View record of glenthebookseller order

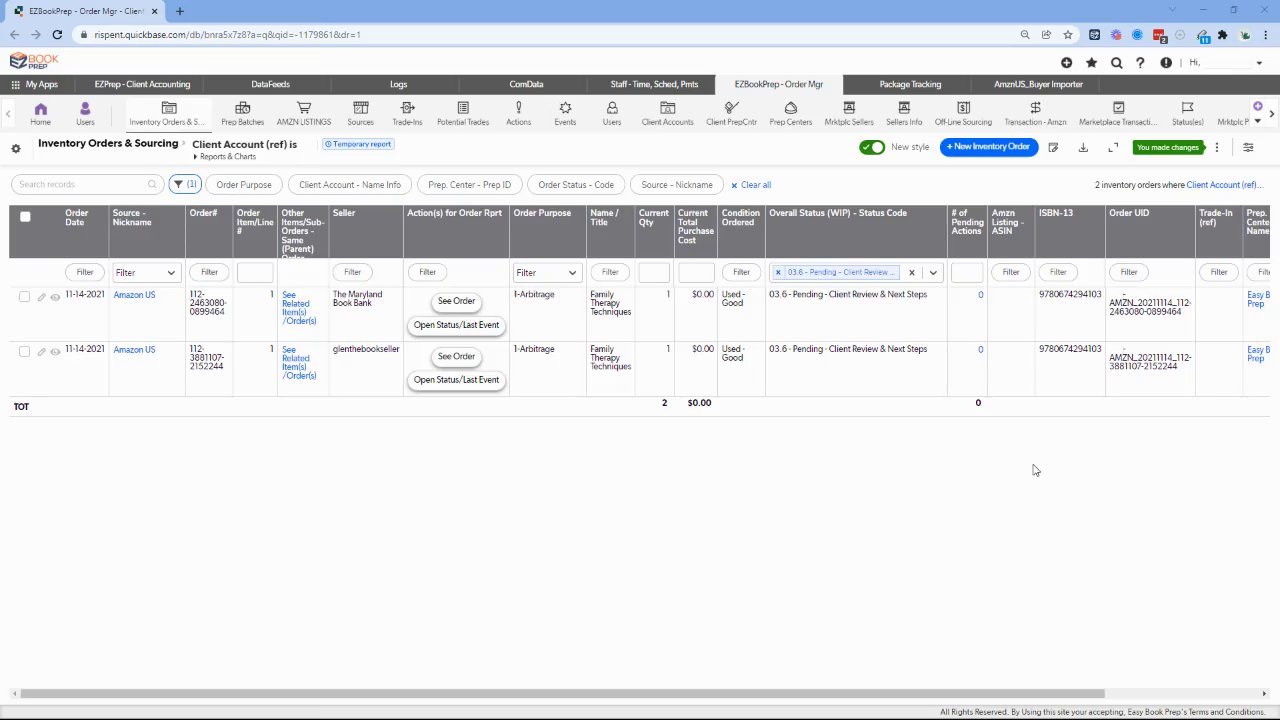tap(55, 351)
